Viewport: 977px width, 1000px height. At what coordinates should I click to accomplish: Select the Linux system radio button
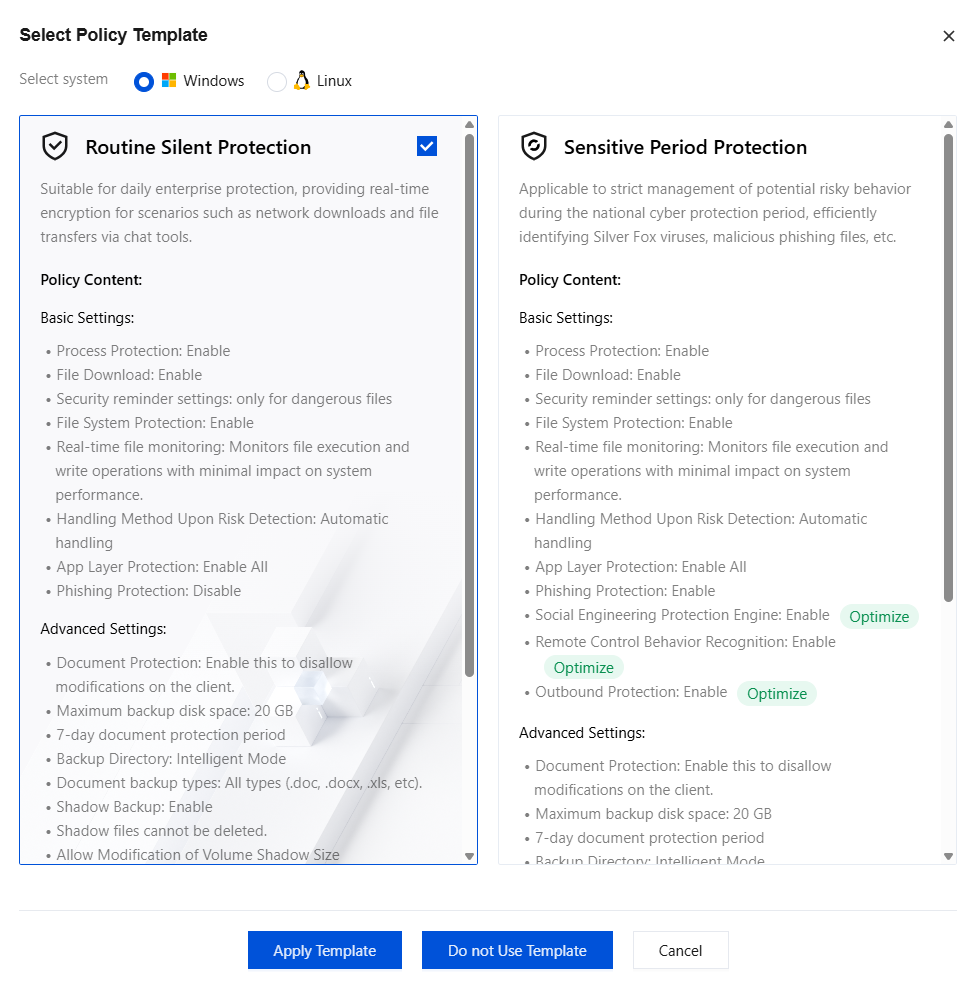tap(277, 82)
